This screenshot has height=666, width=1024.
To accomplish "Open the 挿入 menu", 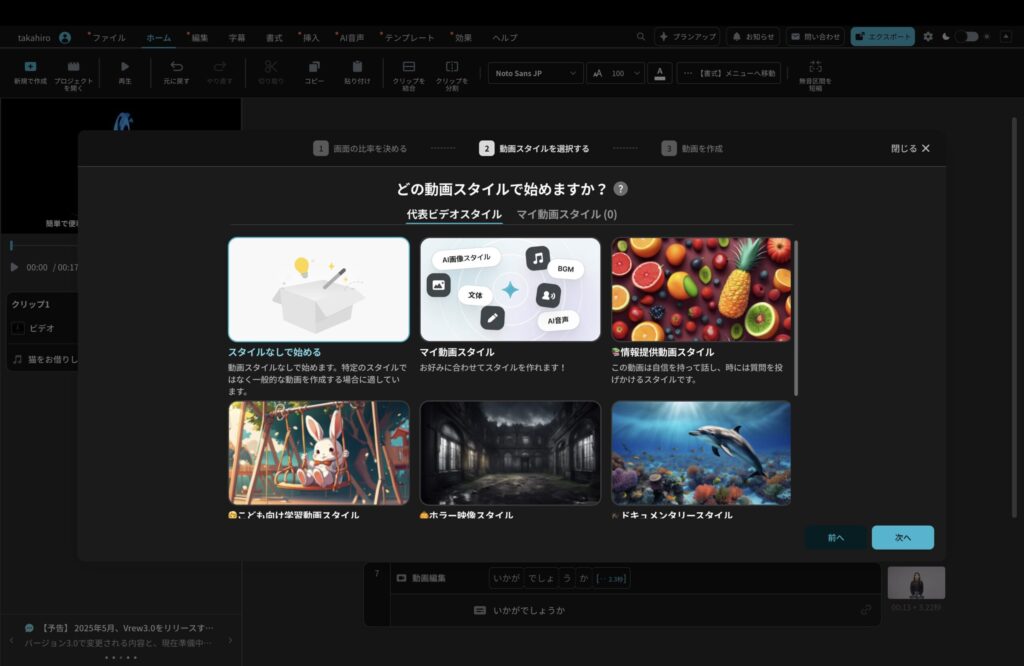I will [x=312, y=38].
